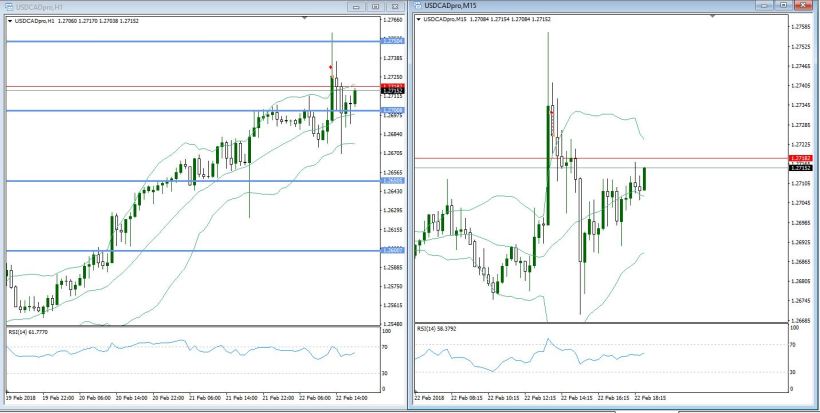
Task: Click the red price level label on M15
Action: [800, 158]
